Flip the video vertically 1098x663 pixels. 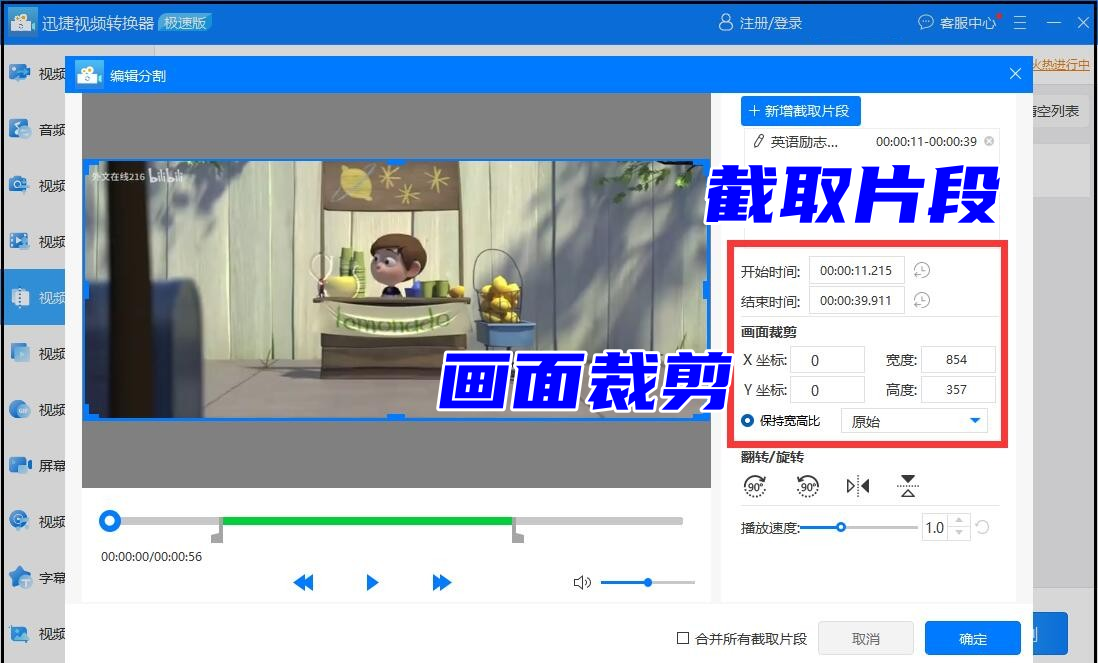pos(908,485)
